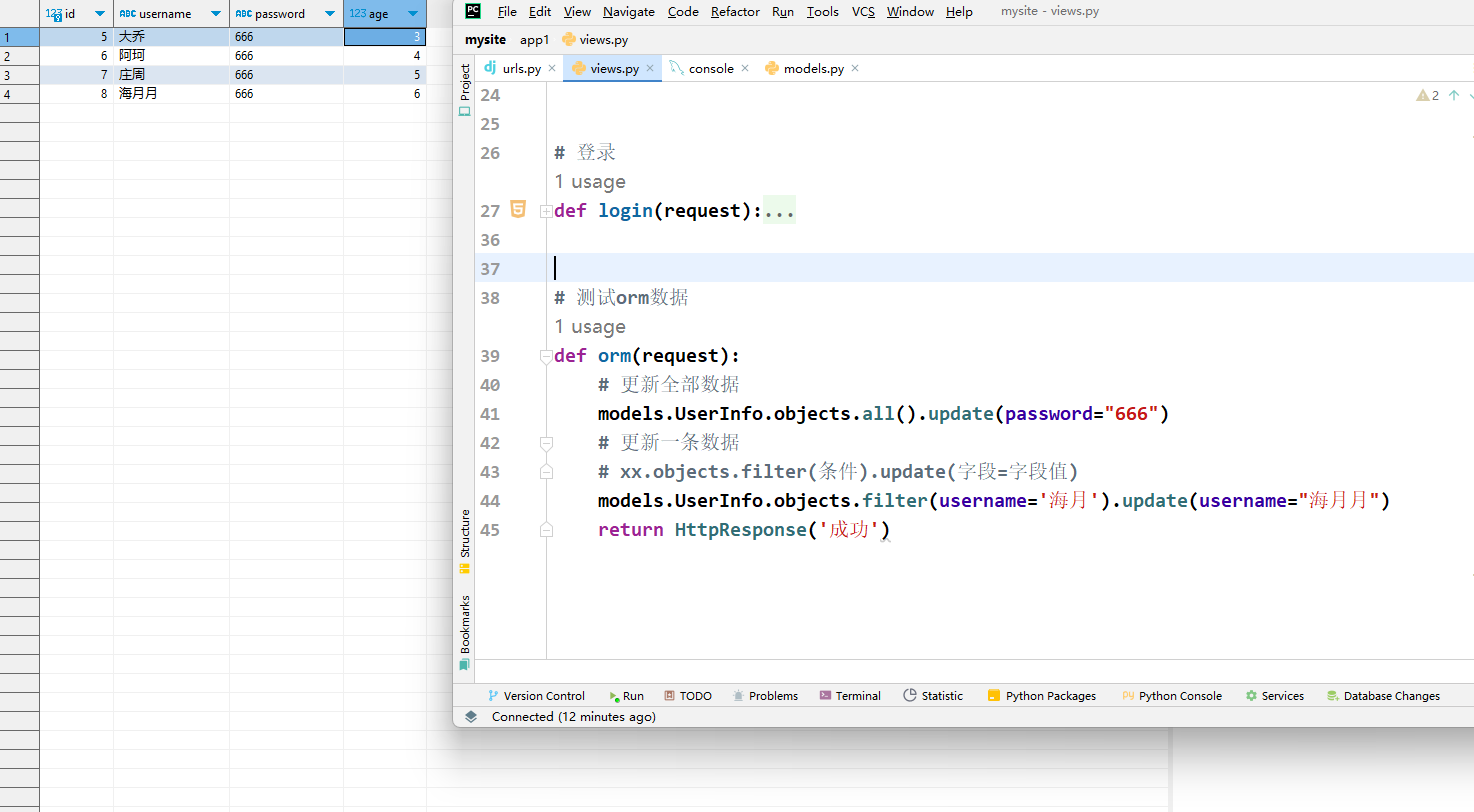Close the models.py tab
1474x812 pixels.
(855, 68)
